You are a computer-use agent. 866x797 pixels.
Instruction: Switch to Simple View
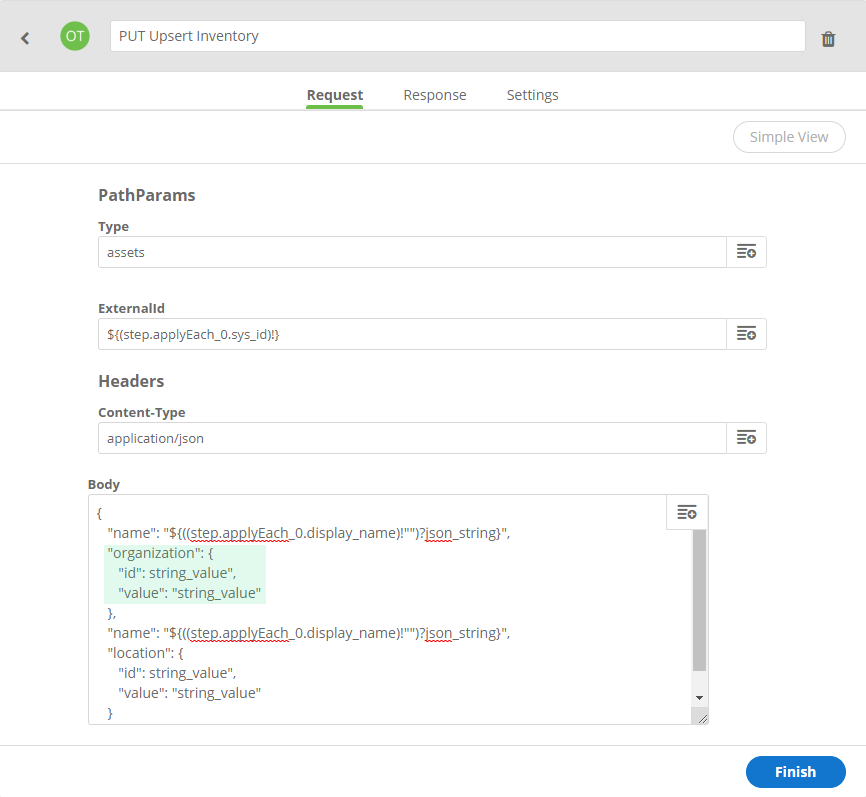(x=789, y=137)
